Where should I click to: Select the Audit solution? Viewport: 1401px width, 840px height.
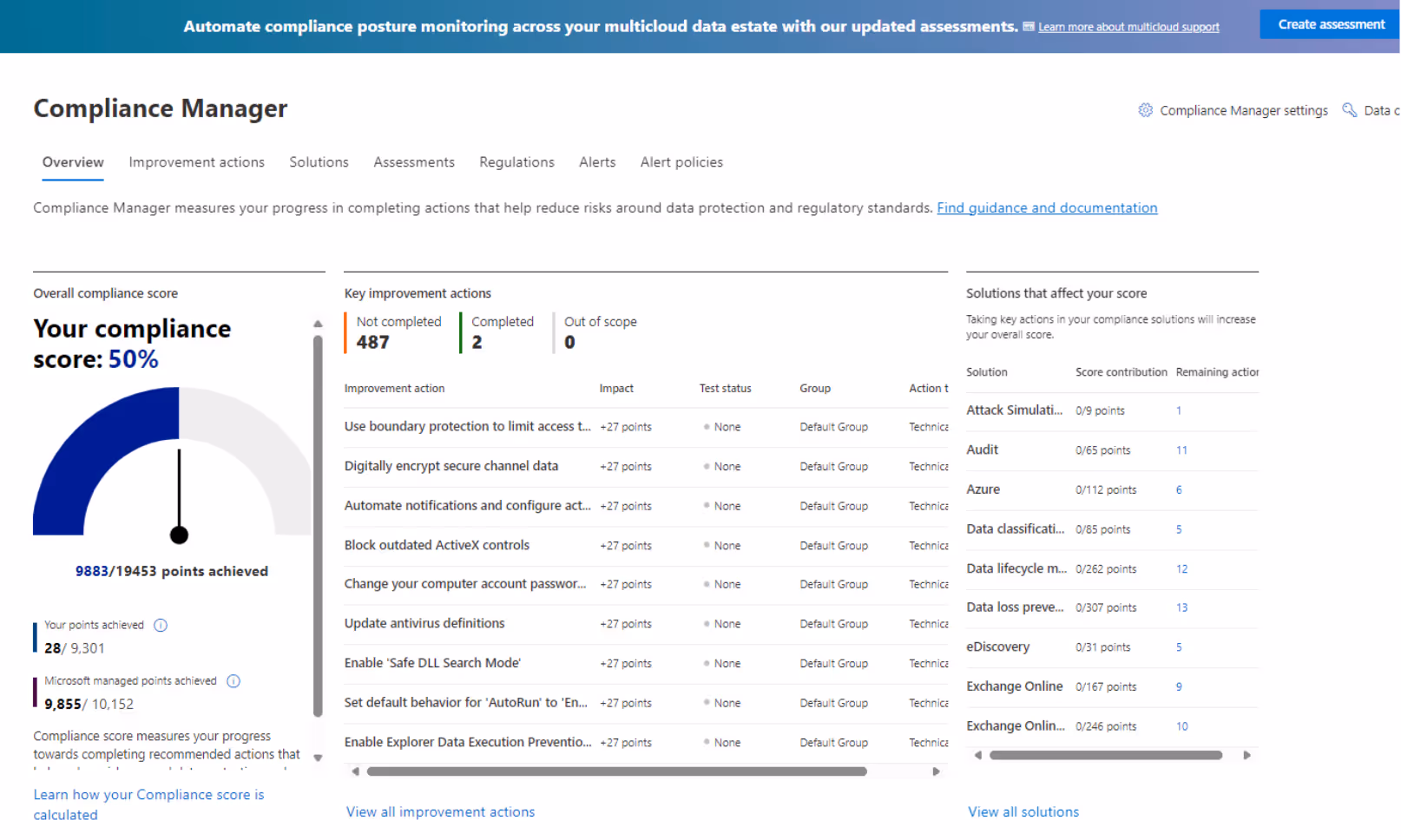(982, 450)
